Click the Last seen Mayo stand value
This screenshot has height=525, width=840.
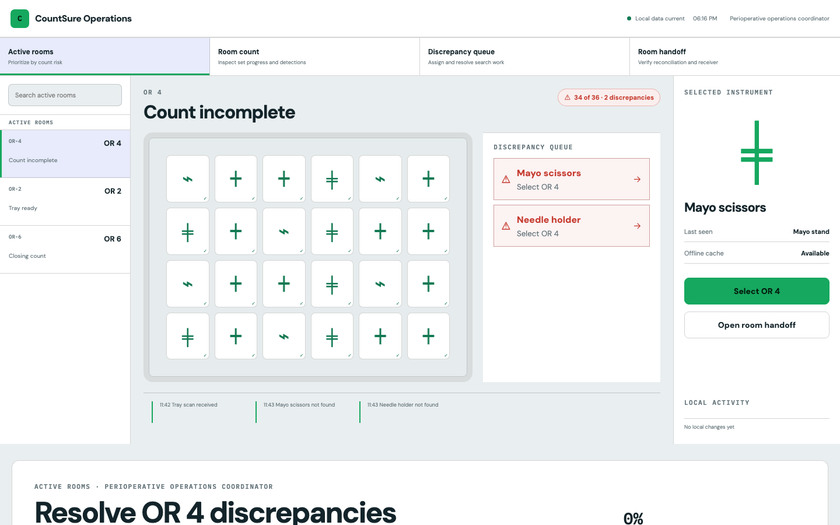pyautogui.click(x=811, y=232)
